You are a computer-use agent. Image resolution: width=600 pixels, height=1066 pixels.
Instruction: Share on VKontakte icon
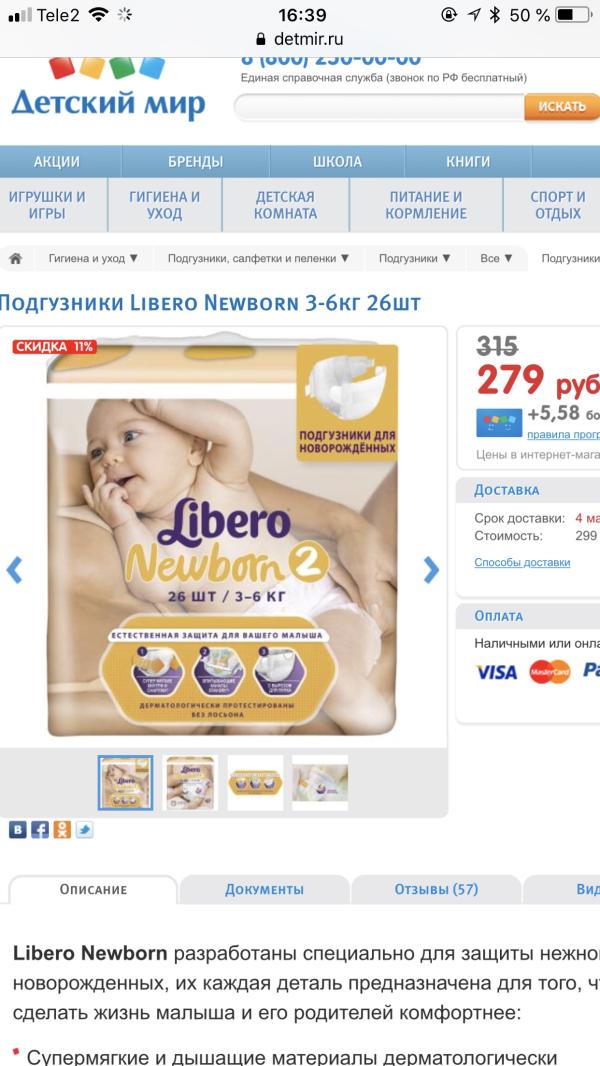[18, 829]
